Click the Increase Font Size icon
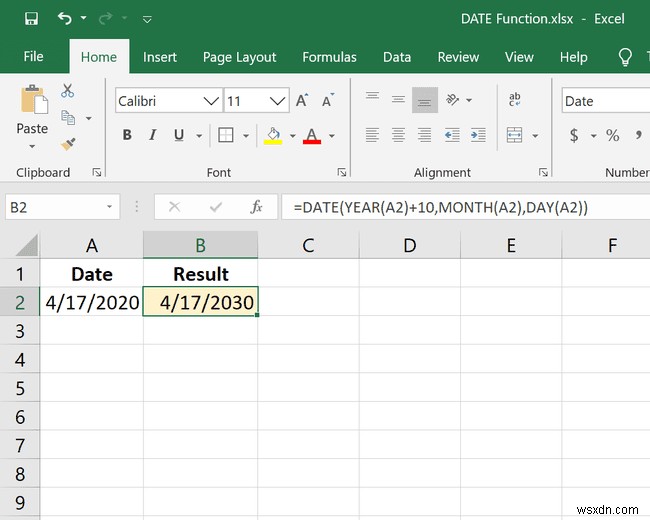 click(302, 100)
